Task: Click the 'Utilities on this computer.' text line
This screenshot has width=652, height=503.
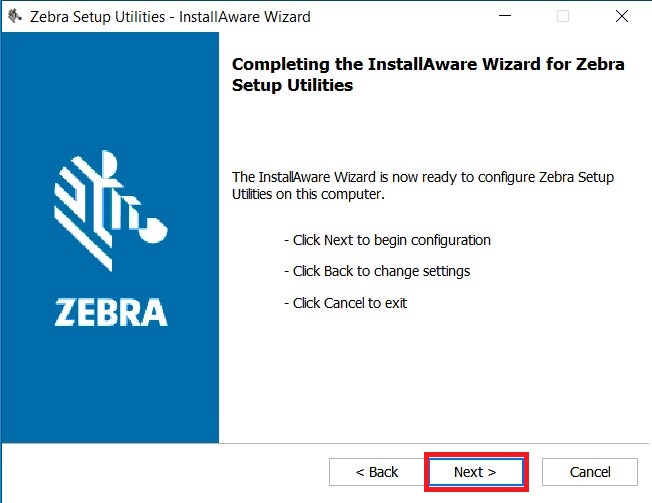Action: point(308,194)
